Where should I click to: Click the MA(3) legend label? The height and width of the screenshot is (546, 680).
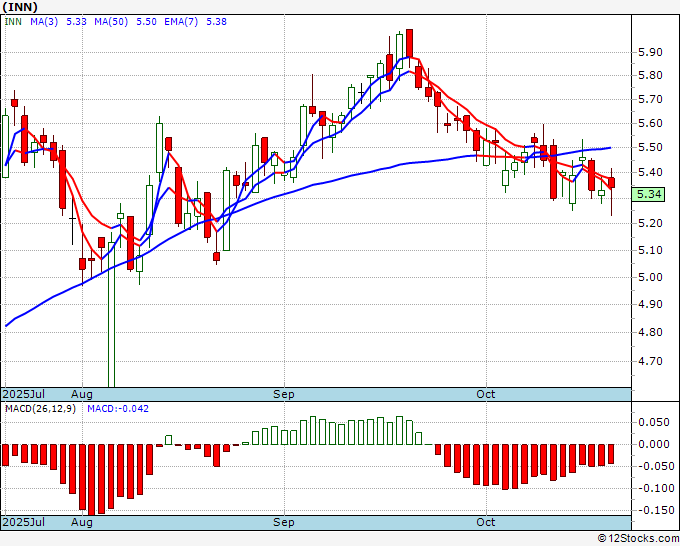pyautogui.click(x=44, y=22)
